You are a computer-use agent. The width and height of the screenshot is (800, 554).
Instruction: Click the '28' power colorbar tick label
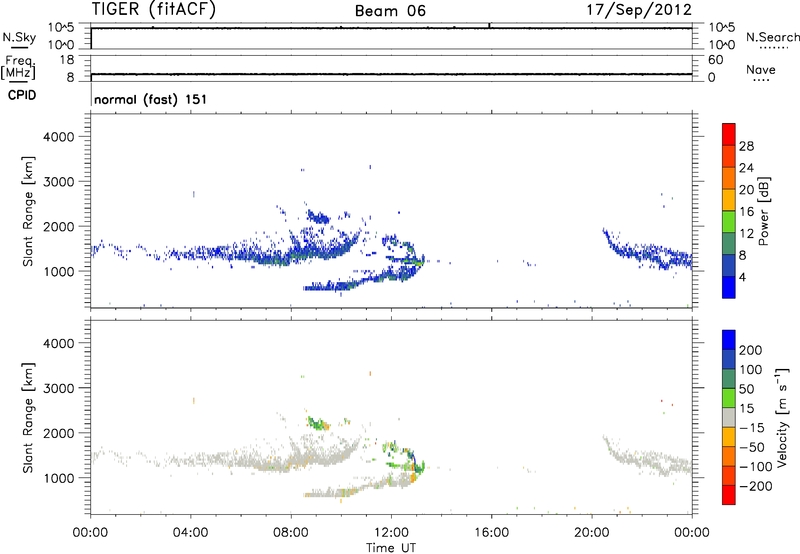click(746, 146)
